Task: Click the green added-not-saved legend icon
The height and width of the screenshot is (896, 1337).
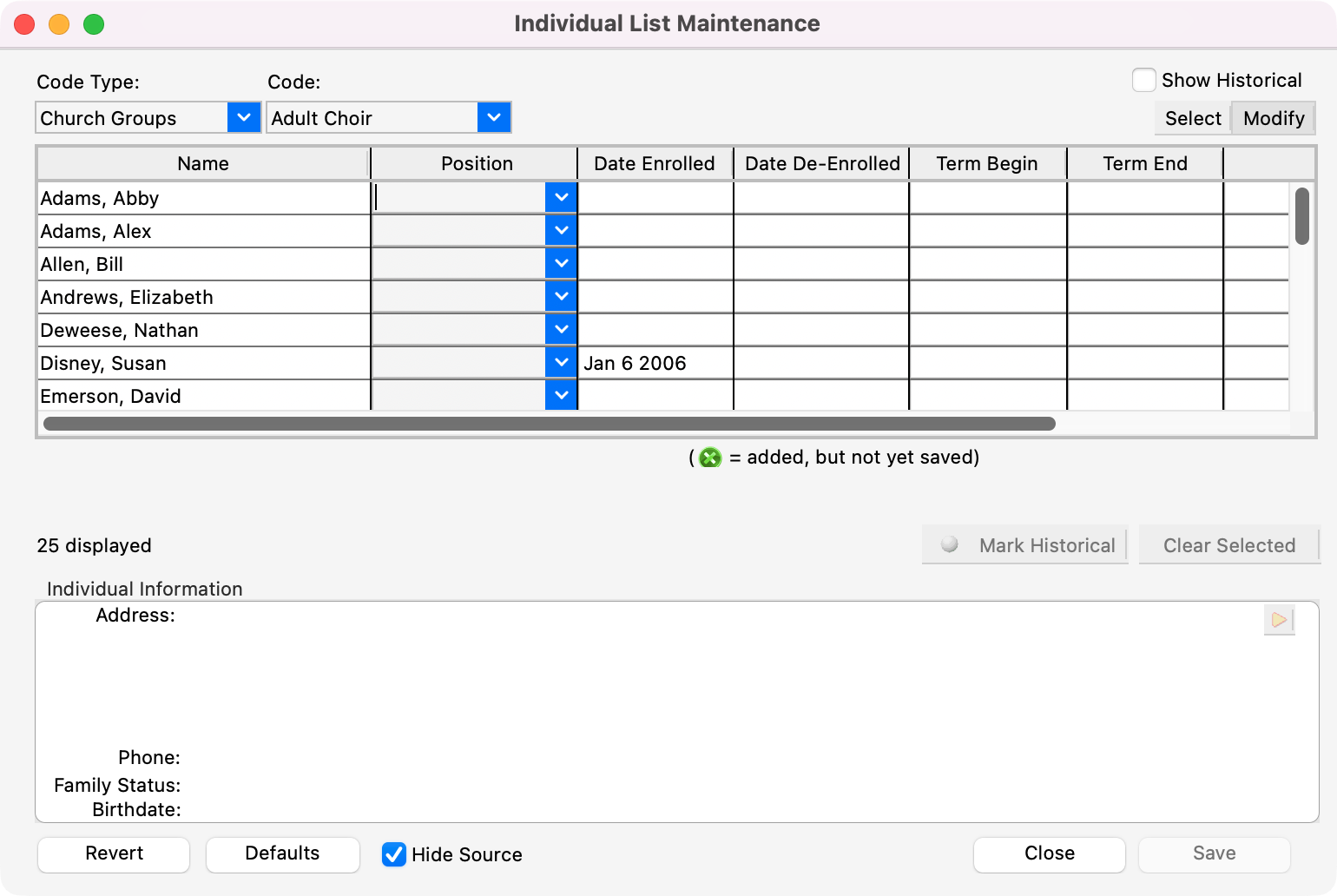Action: (710, 458)
